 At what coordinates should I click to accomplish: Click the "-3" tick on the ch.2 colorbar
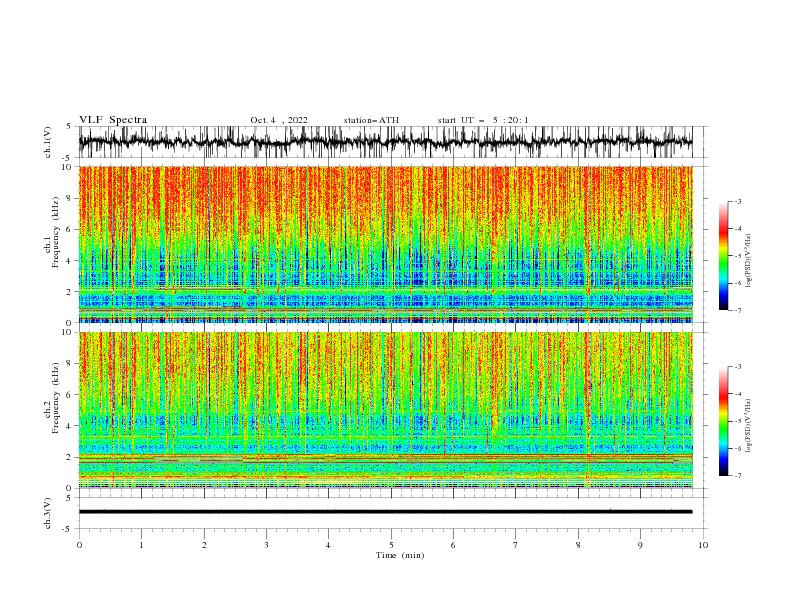click(737, 367)
